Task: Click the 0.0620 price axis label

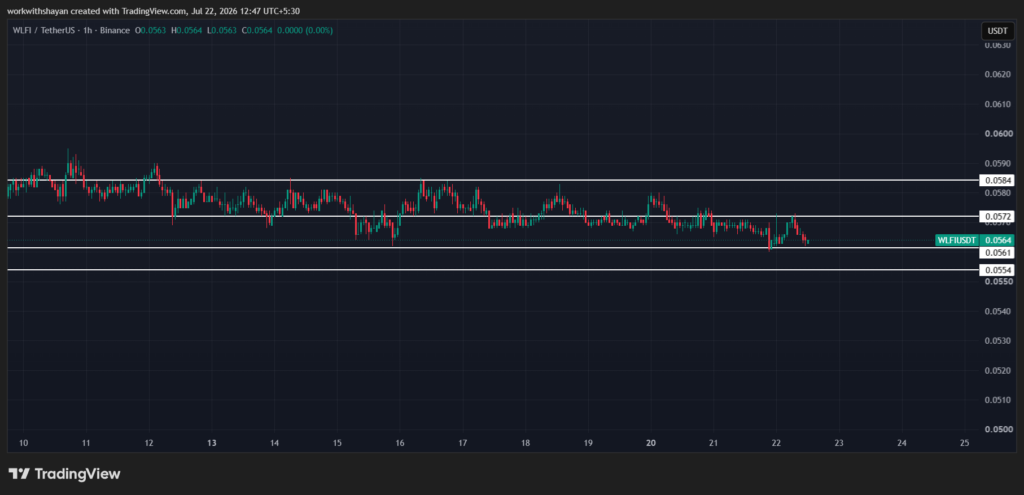Action: click(x=997, y=74)
